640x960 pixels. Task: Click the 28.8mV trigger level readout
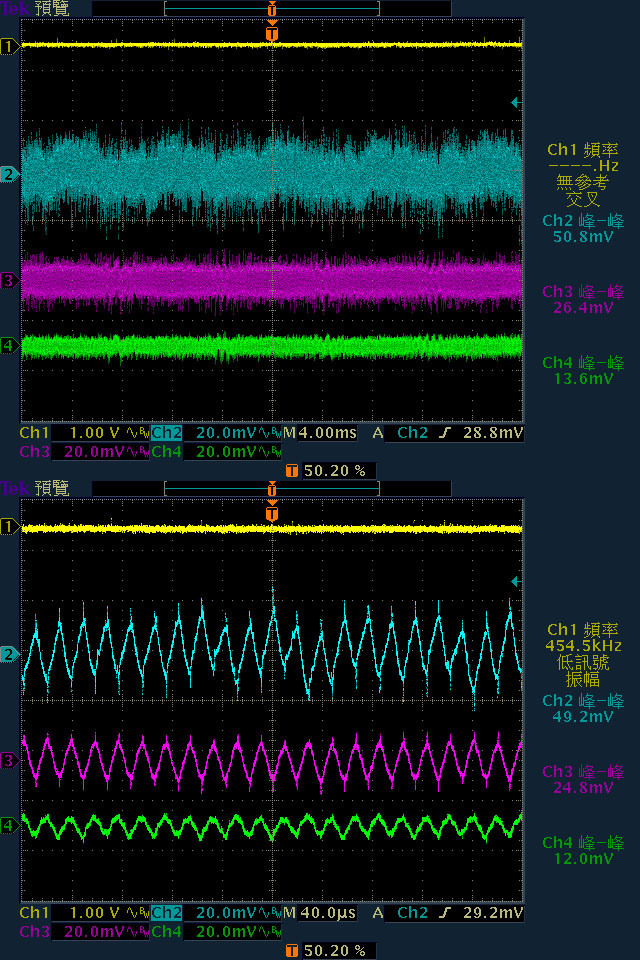pyautogui.click(x=493, y=433)
